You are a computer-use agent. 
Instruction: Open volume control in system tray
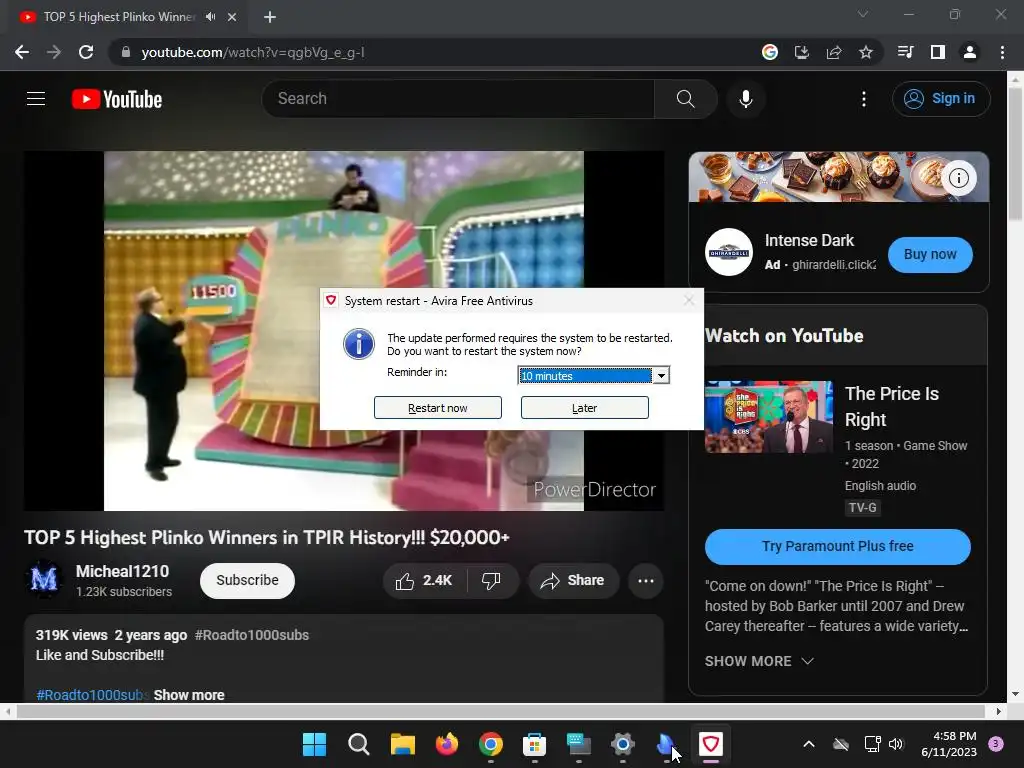click(x=895, y=744)
